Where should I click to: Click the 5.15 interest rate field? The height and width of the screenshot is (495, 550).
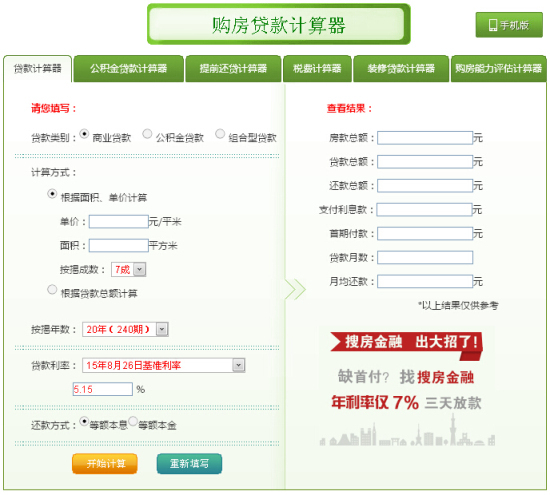coord(103,389)
